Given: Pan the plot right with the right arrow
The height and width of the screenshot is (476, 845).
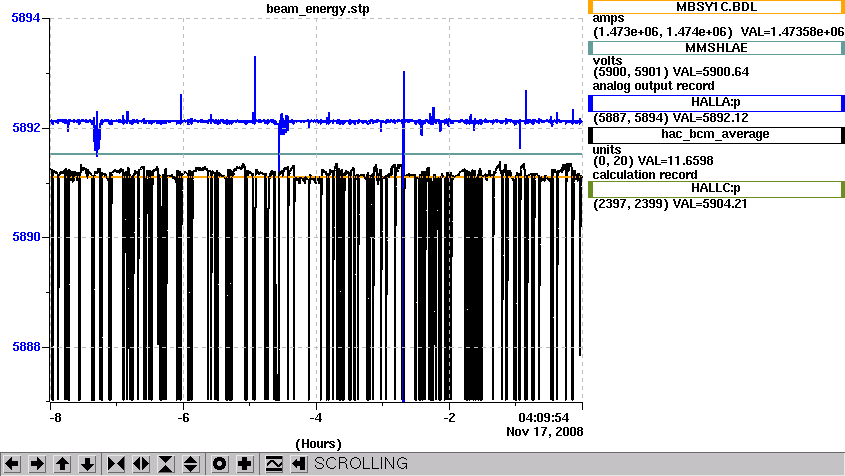Looking at the screenshot, I should [x=37, y=464].
